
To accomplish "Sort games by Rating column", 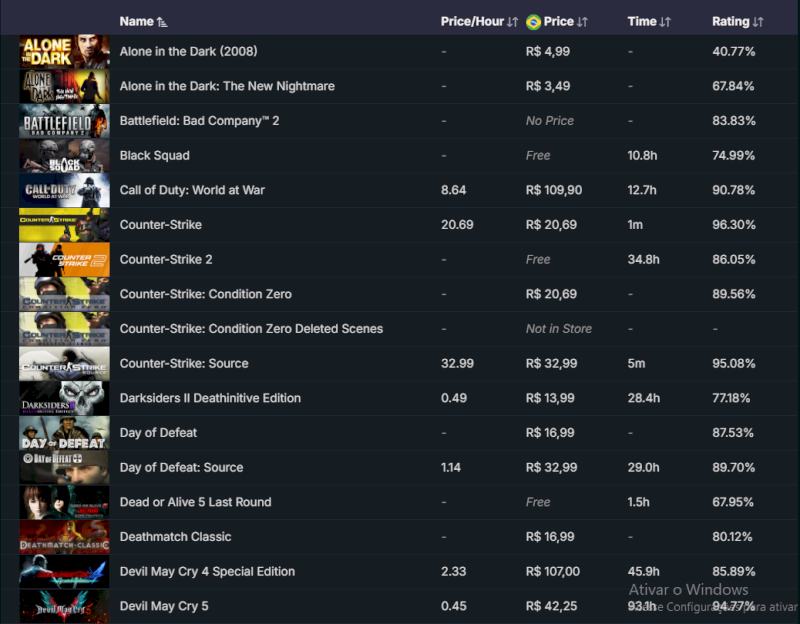I will click(757, 22).
